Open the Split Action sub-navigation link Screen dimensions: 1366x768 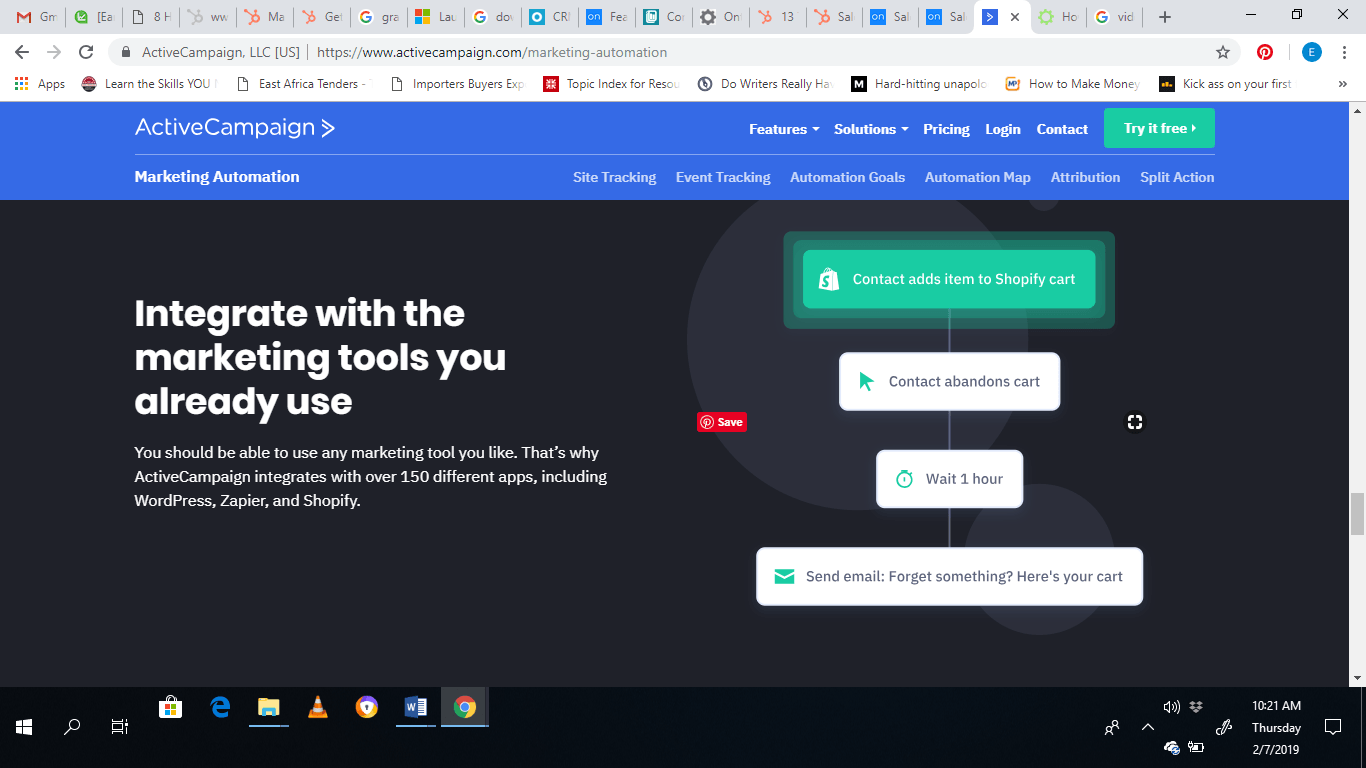pyautogui.click(x=1177, y=177)
